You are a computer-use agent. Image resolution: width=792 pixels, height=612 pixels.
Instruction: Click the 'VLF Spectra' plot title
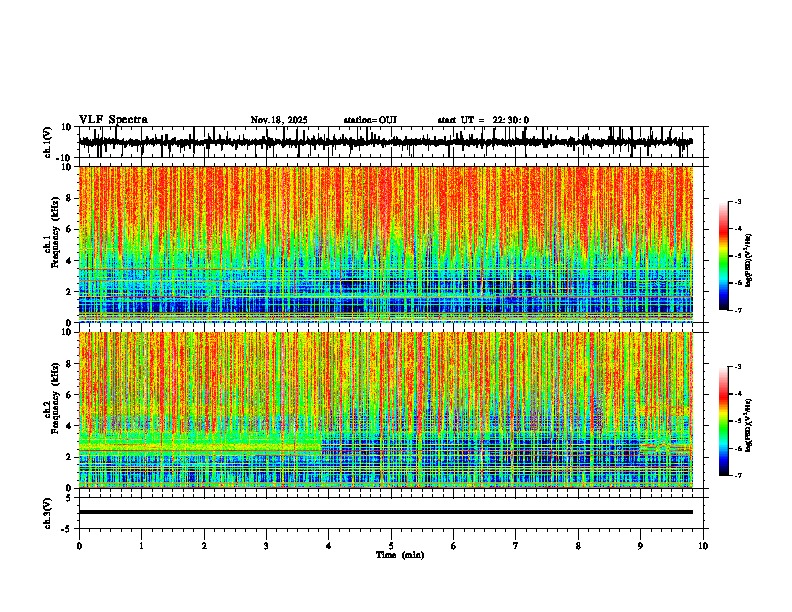click(x=113, y=120)
